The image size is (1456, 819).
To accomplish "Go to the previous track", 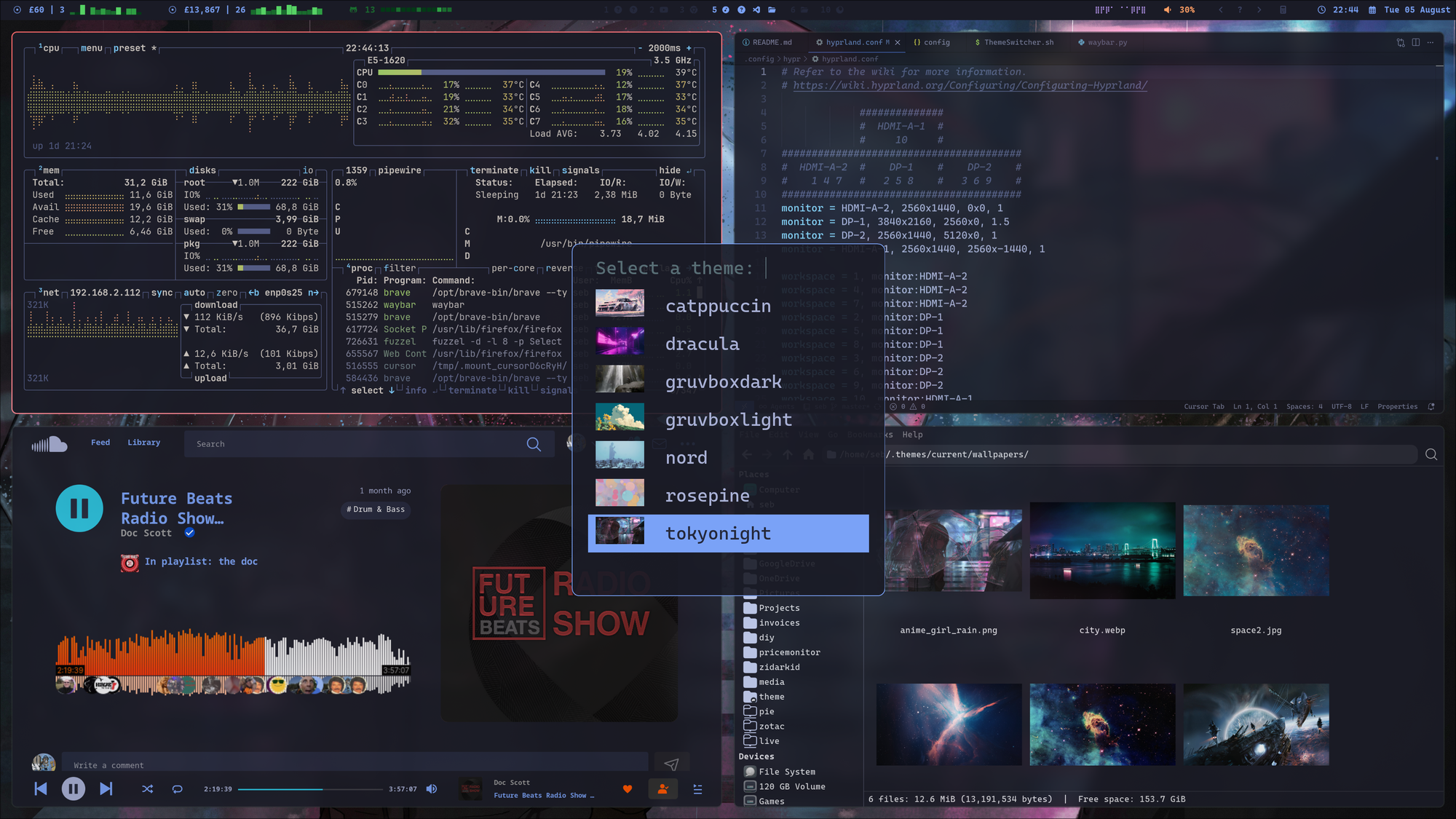I will pos(41,788).
